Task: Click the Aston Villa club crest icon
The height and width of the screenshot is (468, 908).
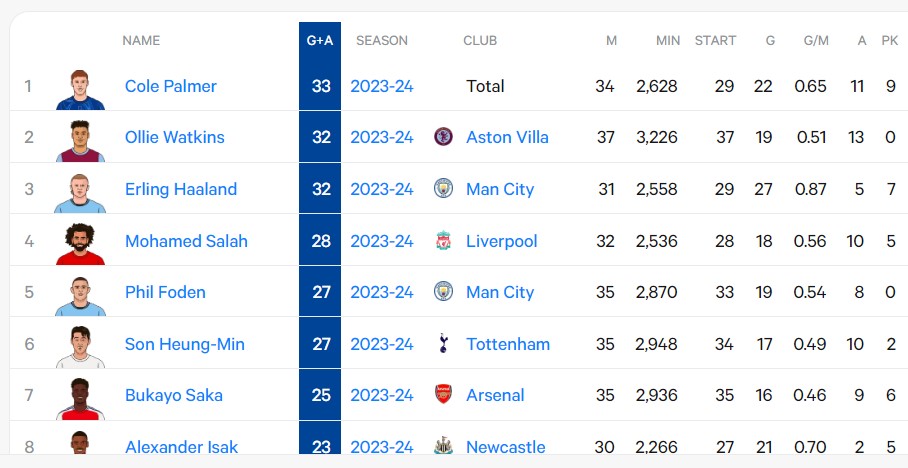Action: click(x=443, y=137)
